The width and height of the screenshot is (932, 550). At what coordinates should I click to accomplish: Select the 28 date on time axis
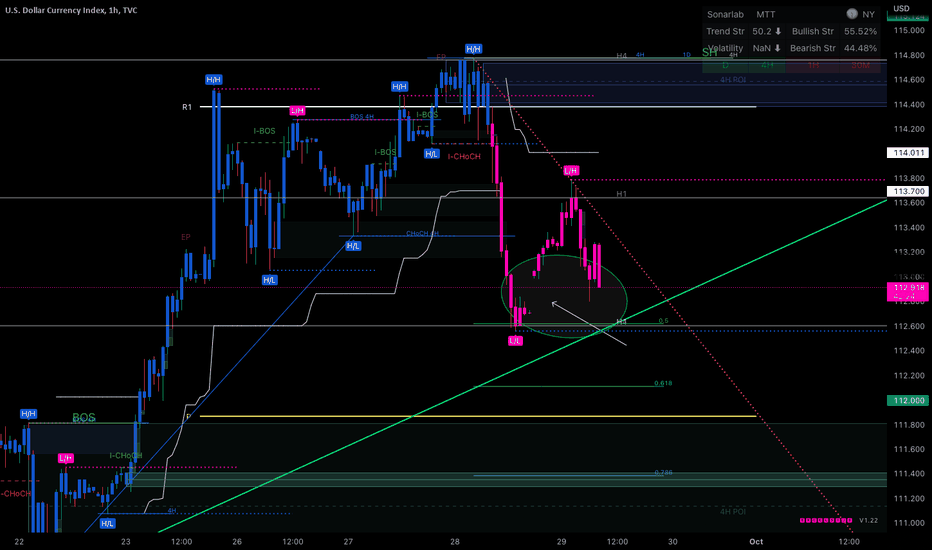[x=455, y=542]
